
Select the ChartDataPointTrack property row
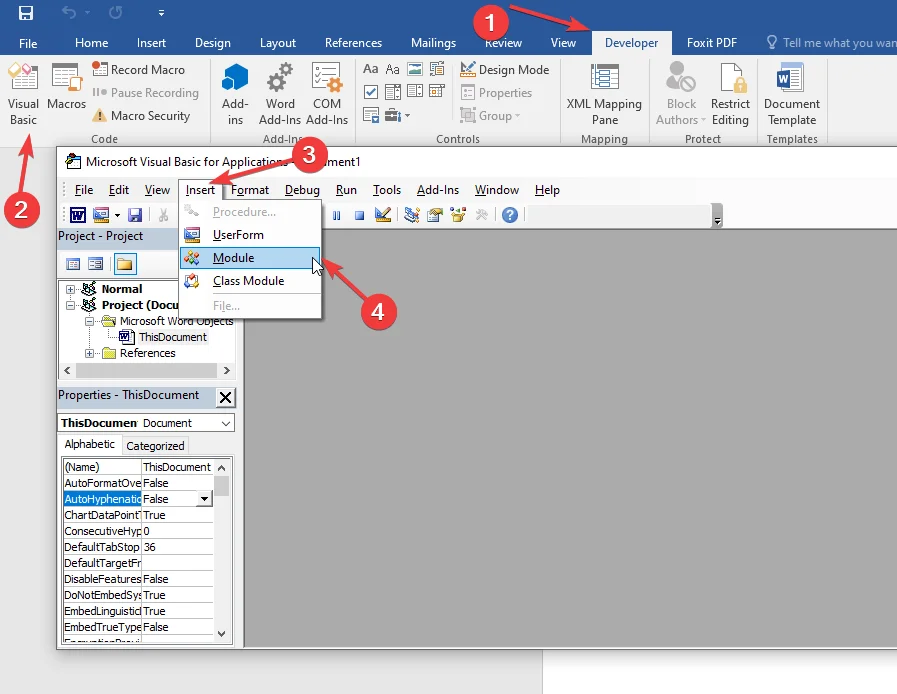coord(138,515)
